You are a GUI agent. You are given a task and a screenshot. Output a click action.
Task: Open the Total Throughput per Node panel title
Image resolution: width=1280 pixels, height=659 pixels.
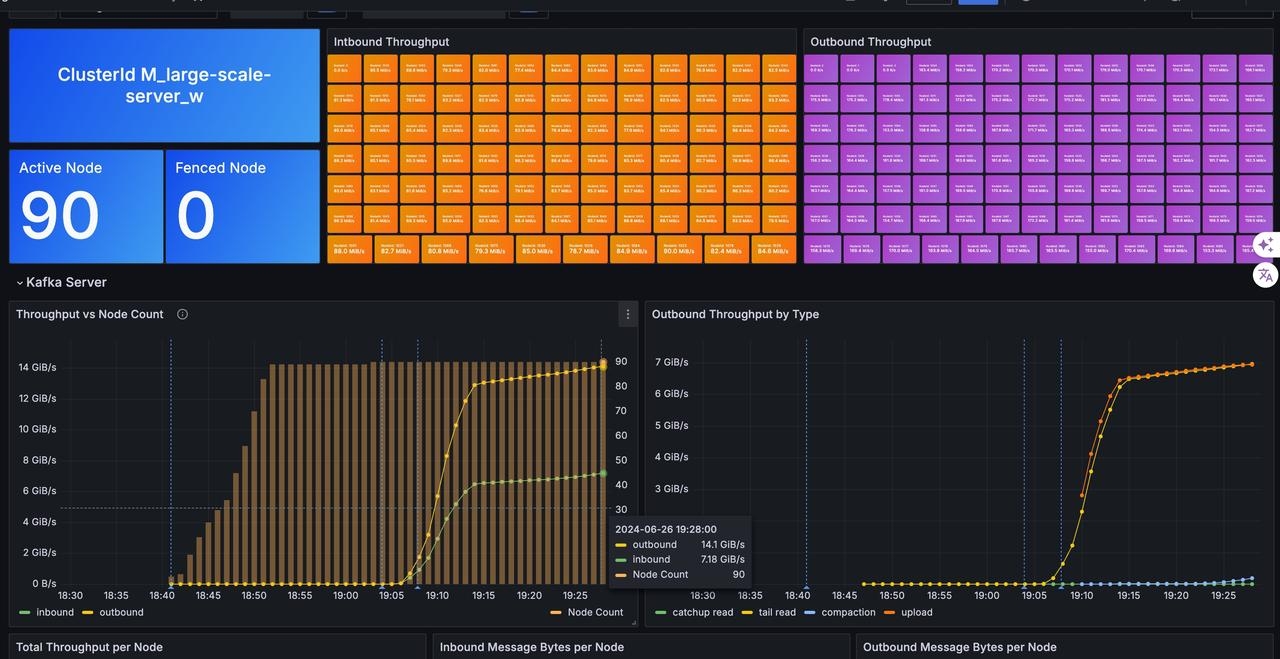coord(89,647)
